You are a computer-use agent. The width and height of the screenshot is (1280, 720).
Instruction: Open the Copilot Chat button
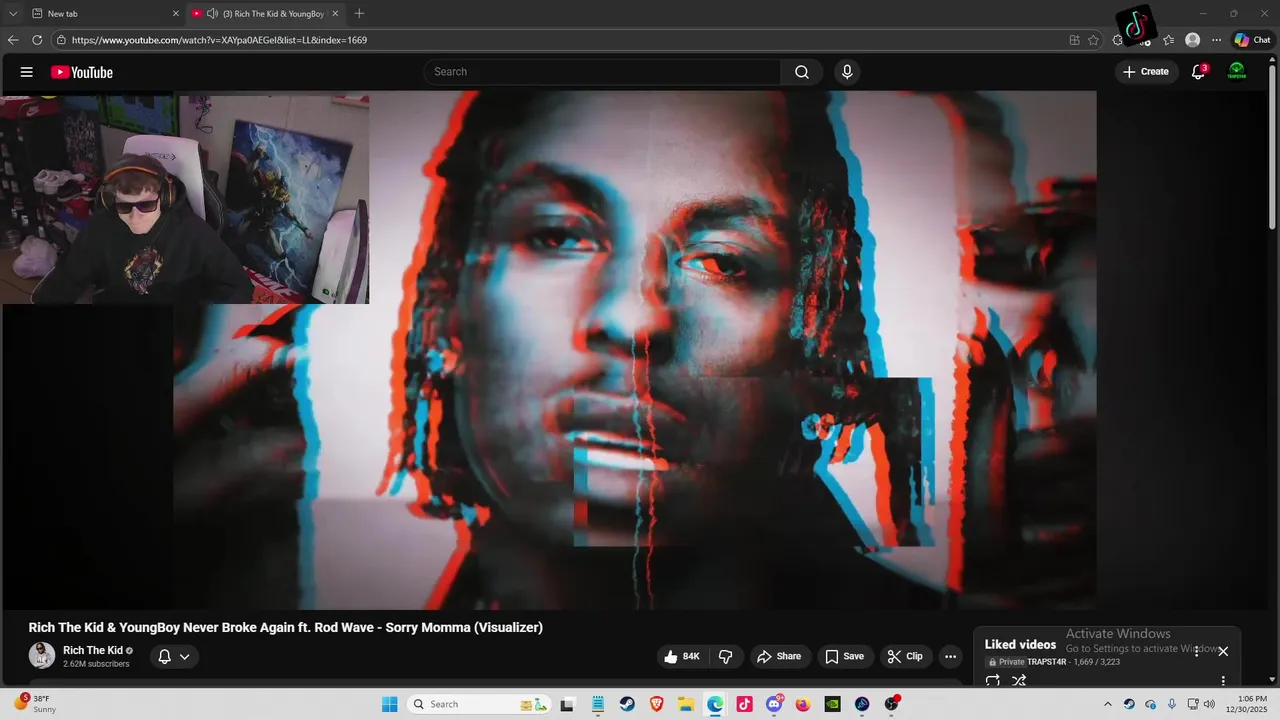(x=1252, y=40)
